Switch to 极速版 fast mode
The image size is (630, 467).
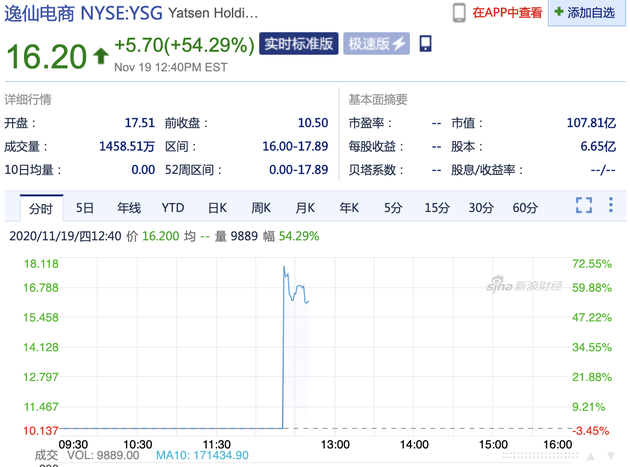pos(376,43)
